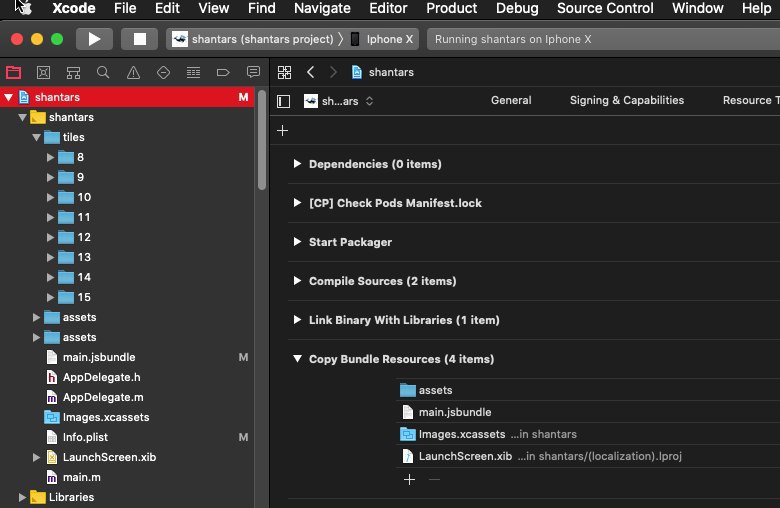Open the Source Control menu

(605, 8)
